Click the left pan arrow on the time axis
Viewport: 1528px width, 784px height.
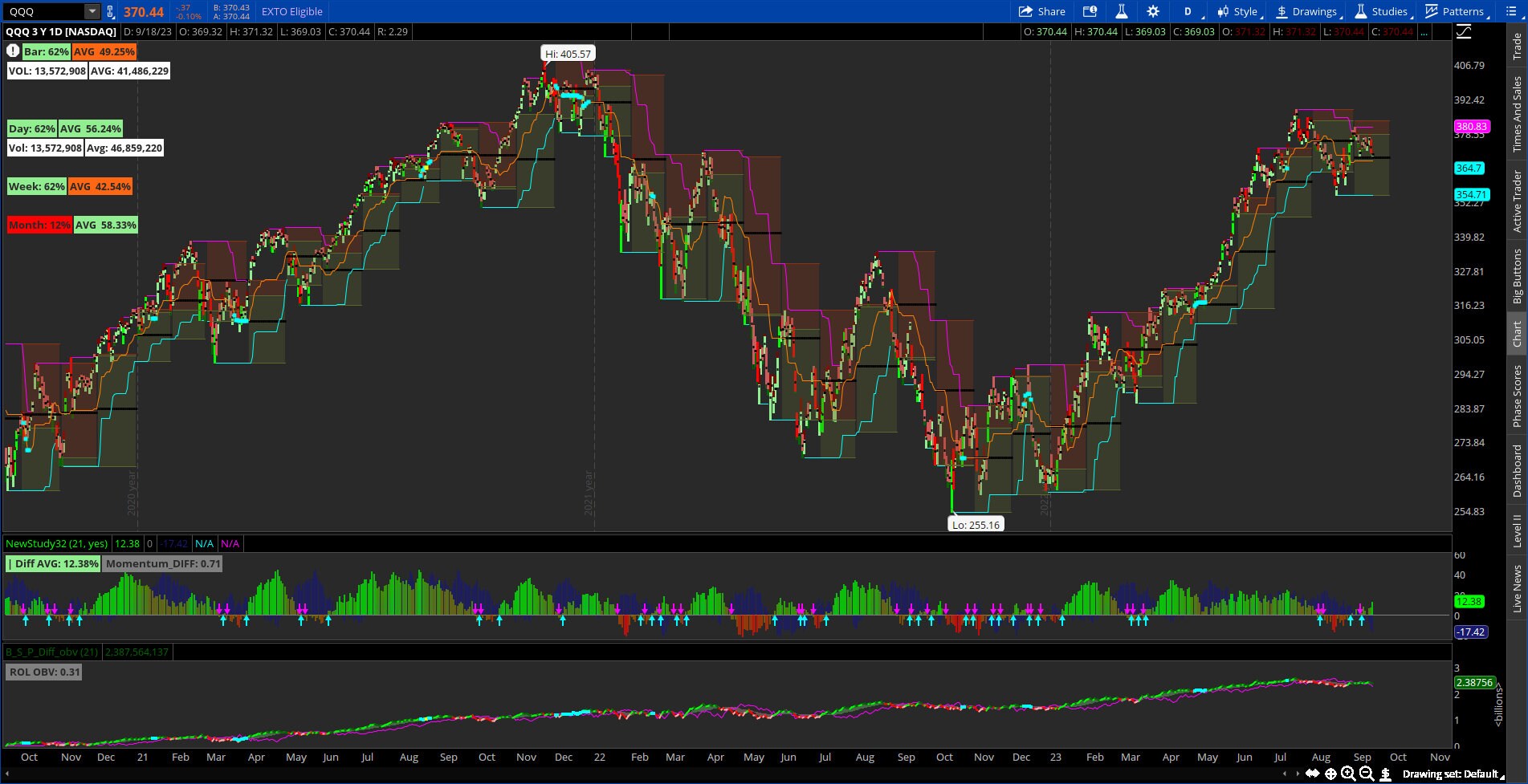pos(1285,774)
